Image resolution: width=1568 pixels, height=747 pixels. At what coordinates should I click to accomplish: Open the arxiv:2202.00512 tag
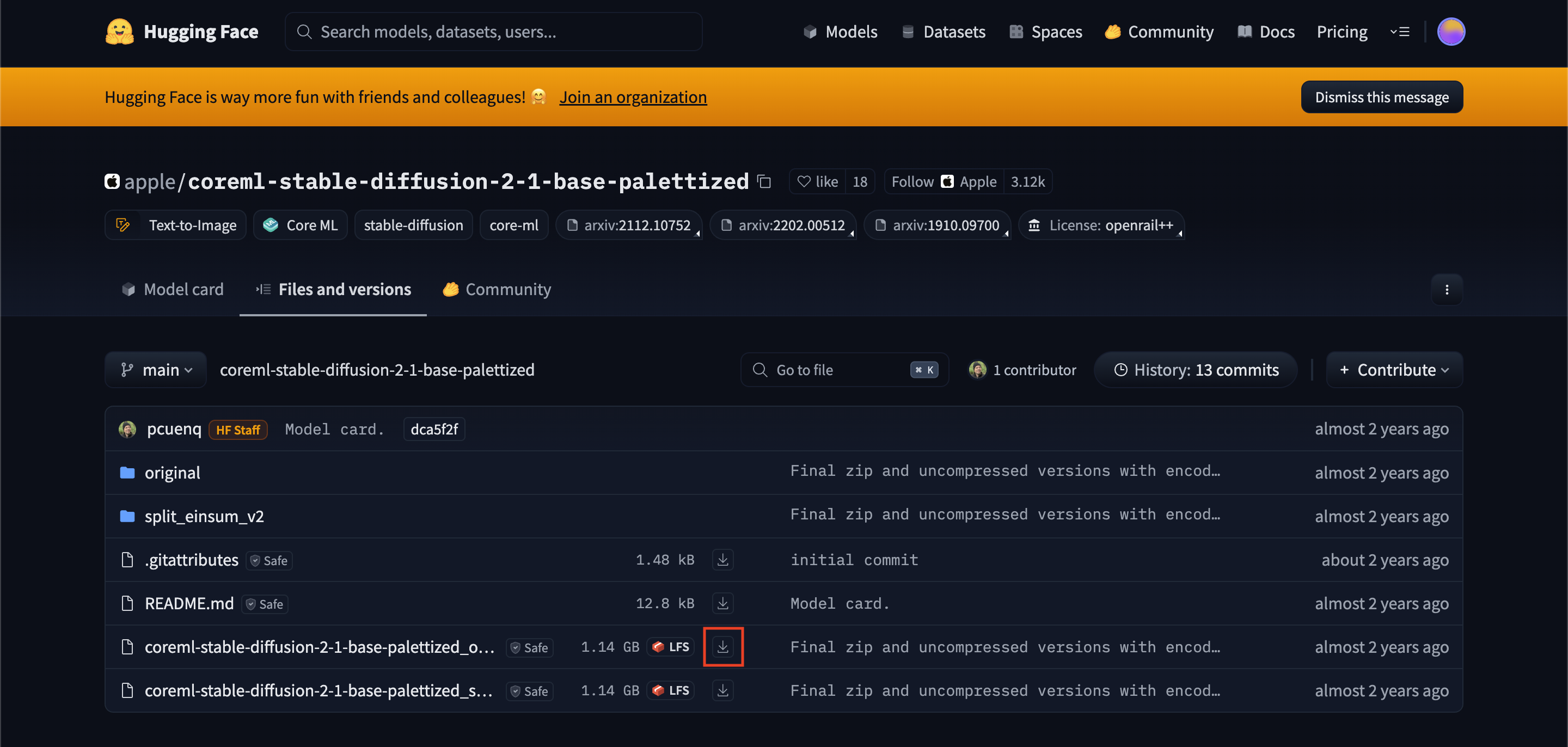(783, 225)
